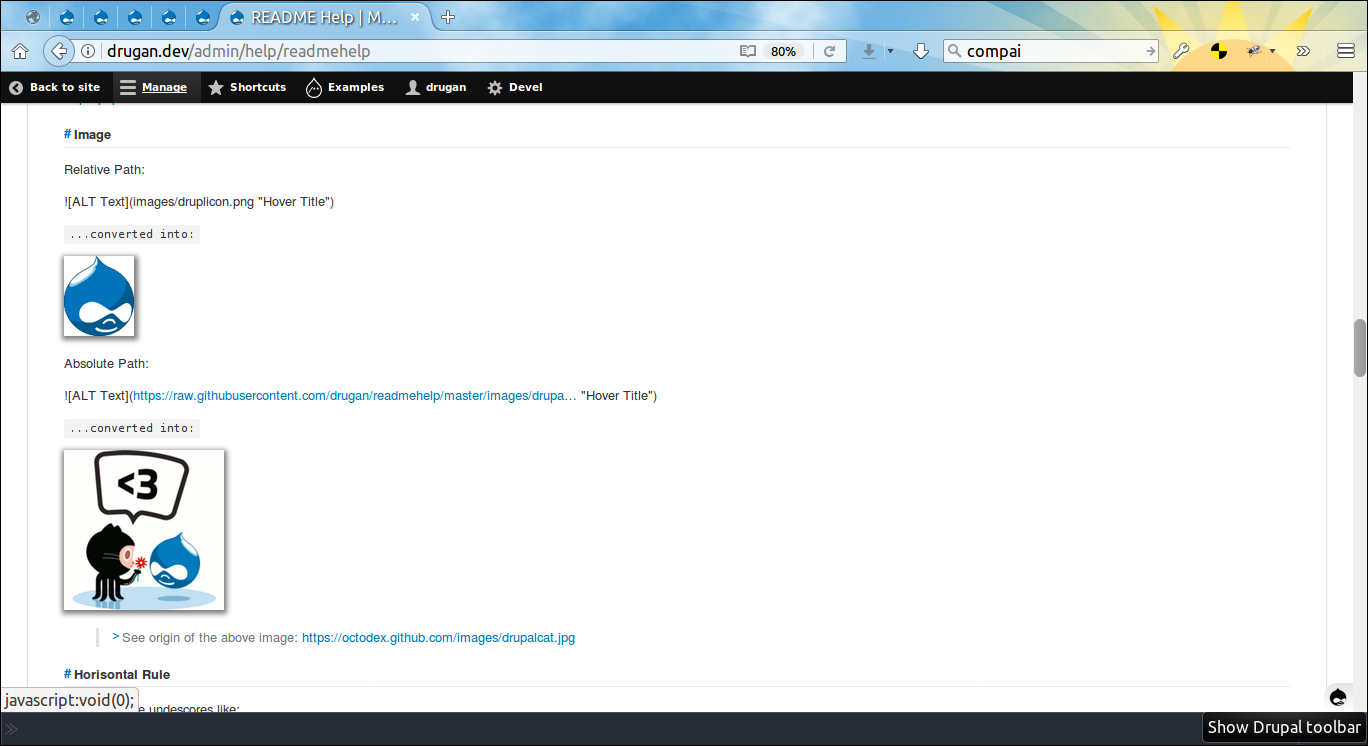Open a new tab with plus button
The image size is (1368, 746).
448,17
